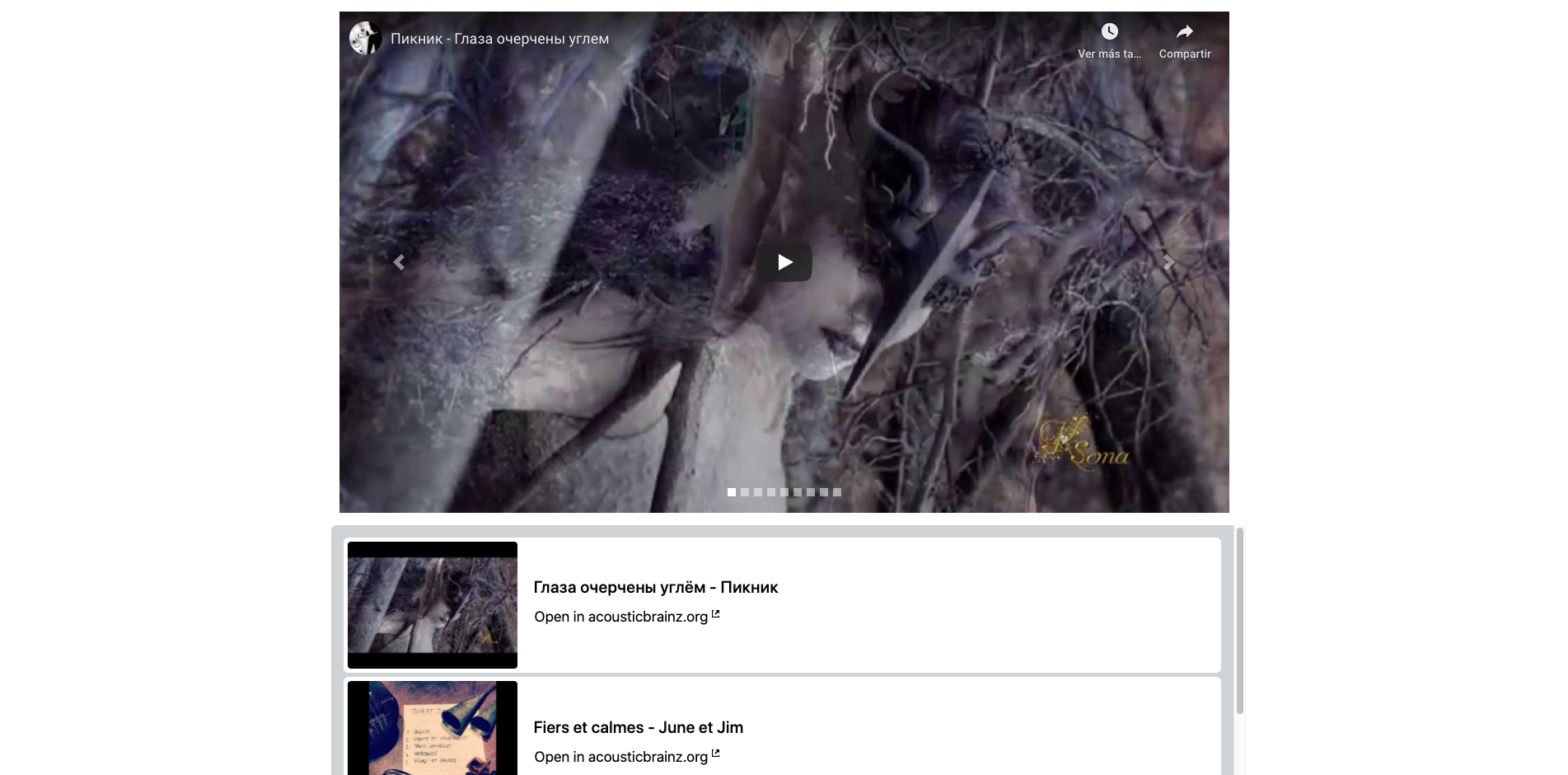Click the Ver más tarde clock icon
The height and width of the screenshot is (775, 1568).
tap(1109, 32)
